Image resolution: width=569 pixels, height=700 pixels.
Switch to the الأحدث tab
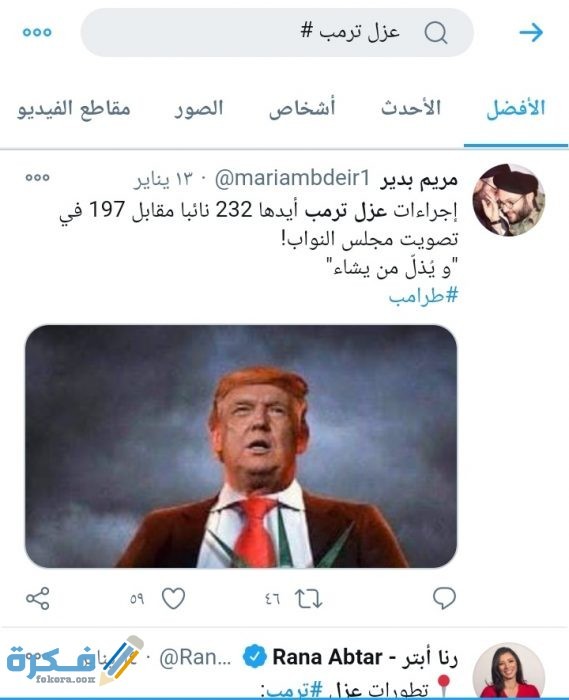point(411,108)
